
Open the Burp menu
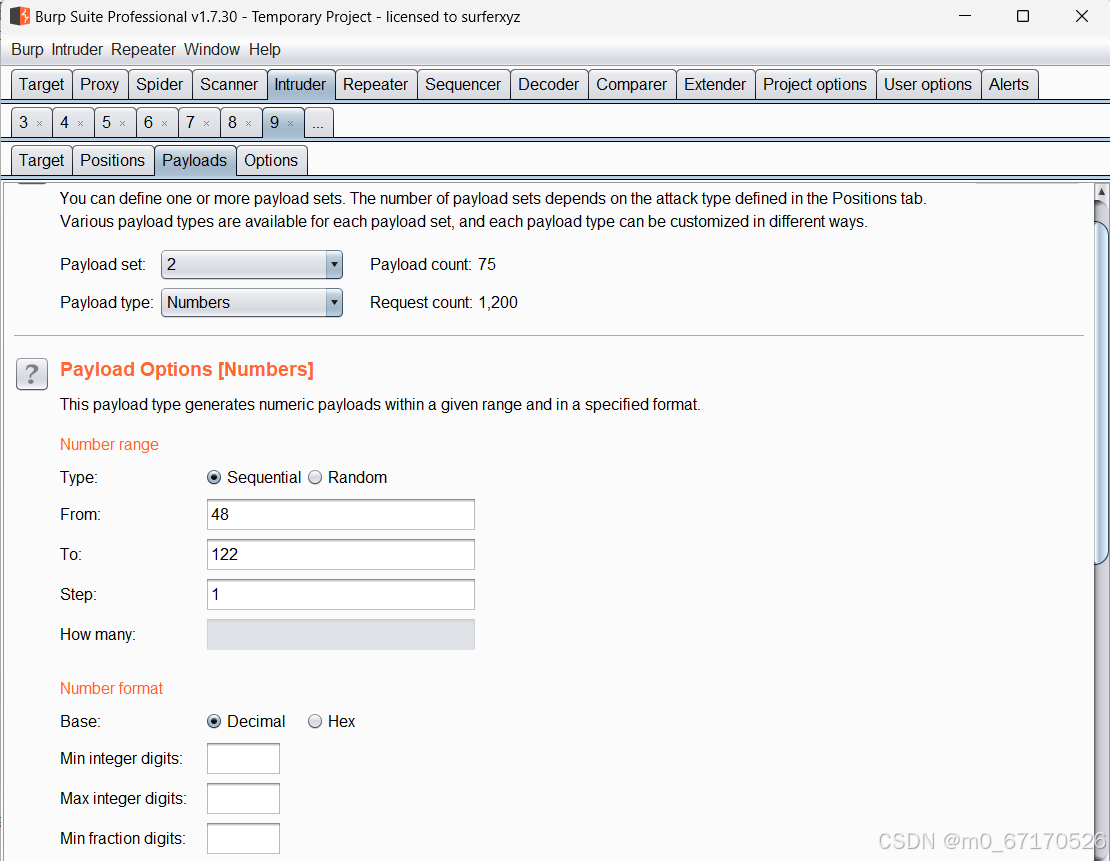(27, 50)
